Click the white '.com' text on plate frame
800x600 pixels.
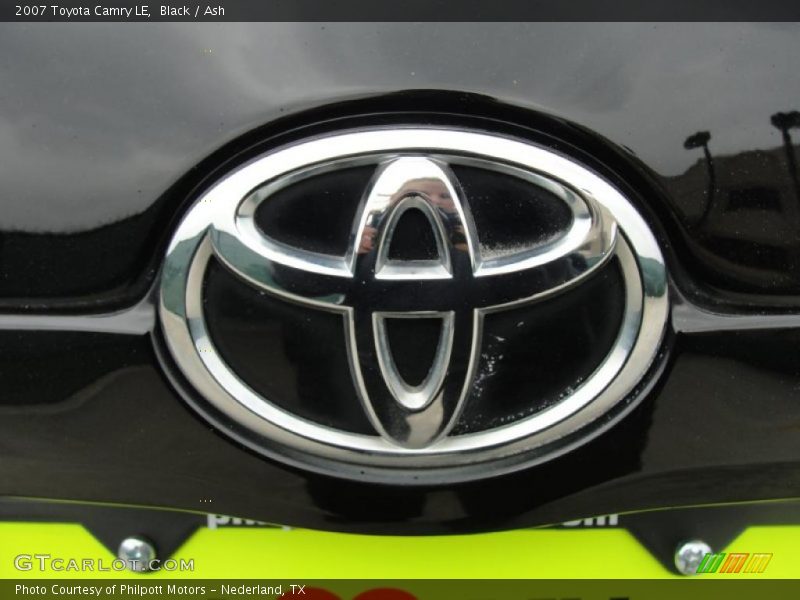tap(596, 520)
